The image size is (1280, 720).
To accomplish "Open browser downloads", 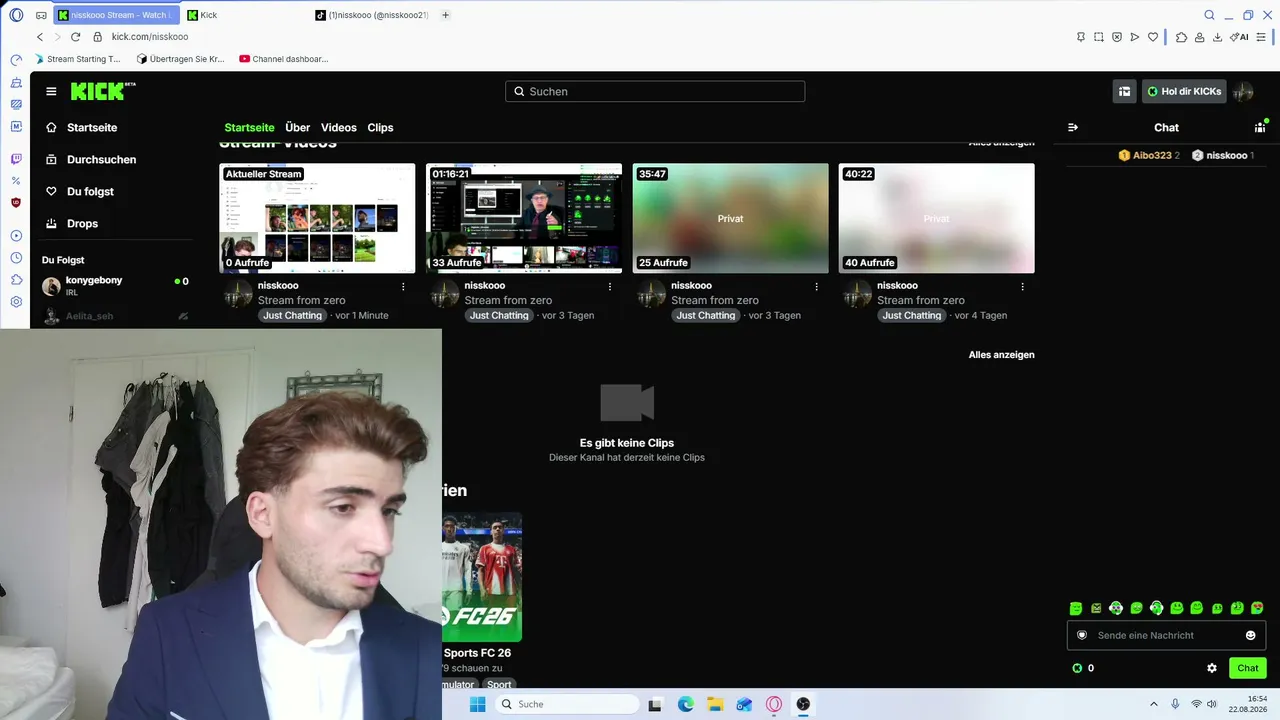I will pyautogui.click(x=1217, y=37).
